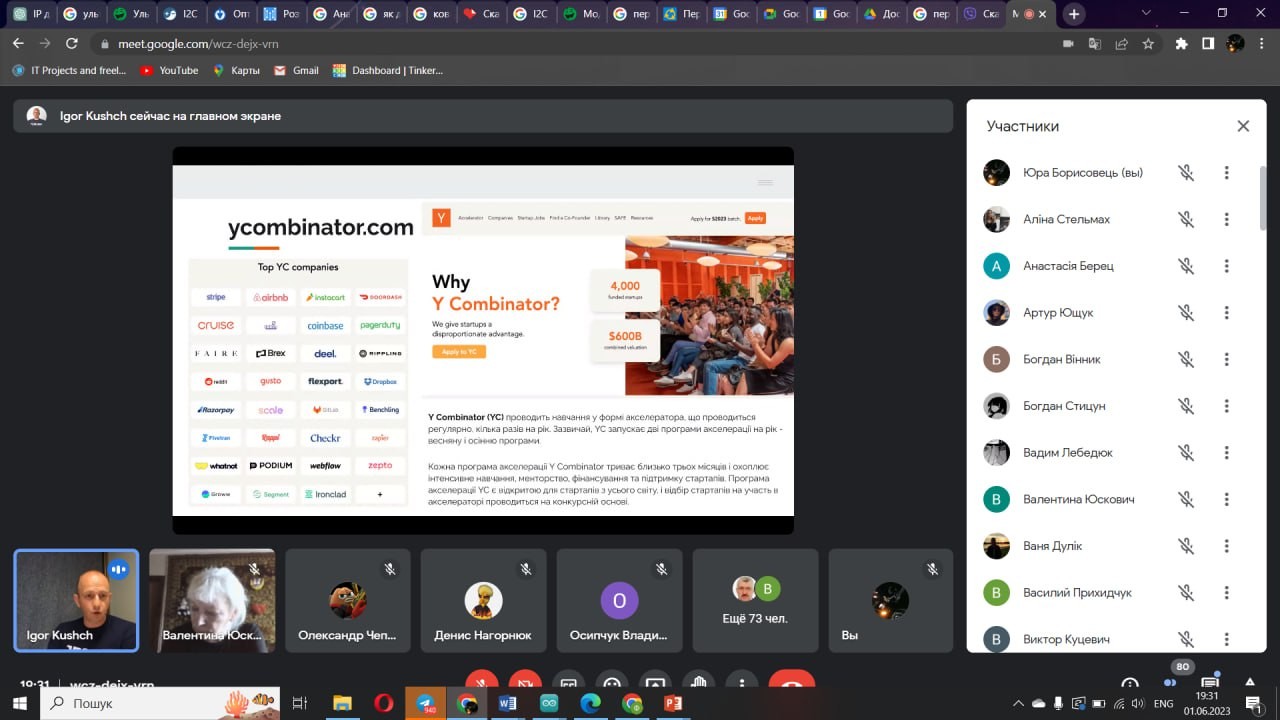The height and width of the screenshot is (720, 1280).
Task: Open more options for Анастасія Берец
Action: click(1226, 266)
